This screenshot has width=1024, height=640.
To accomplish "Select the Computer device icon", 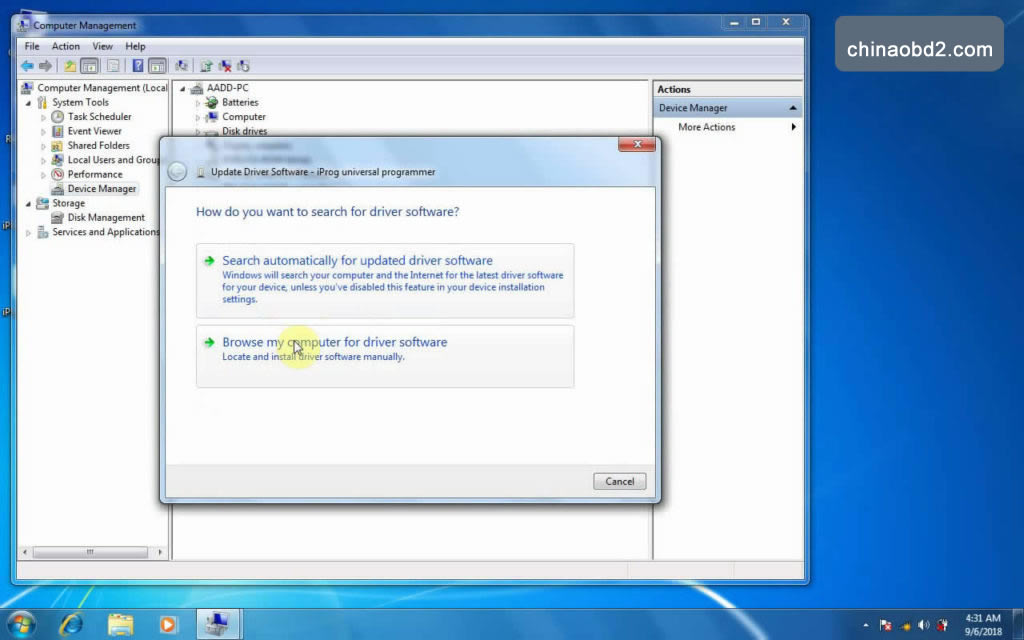I will [212, 116].
